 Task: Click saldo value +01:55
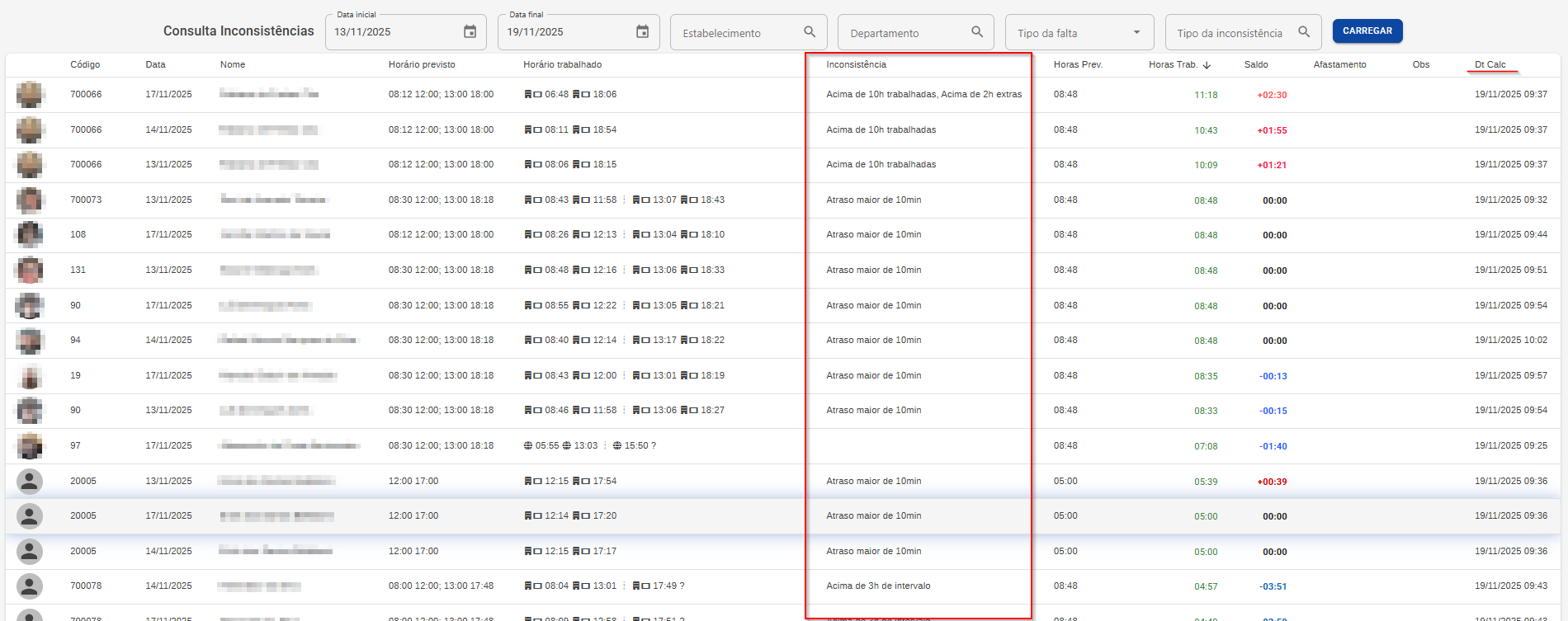(1272, 130)
